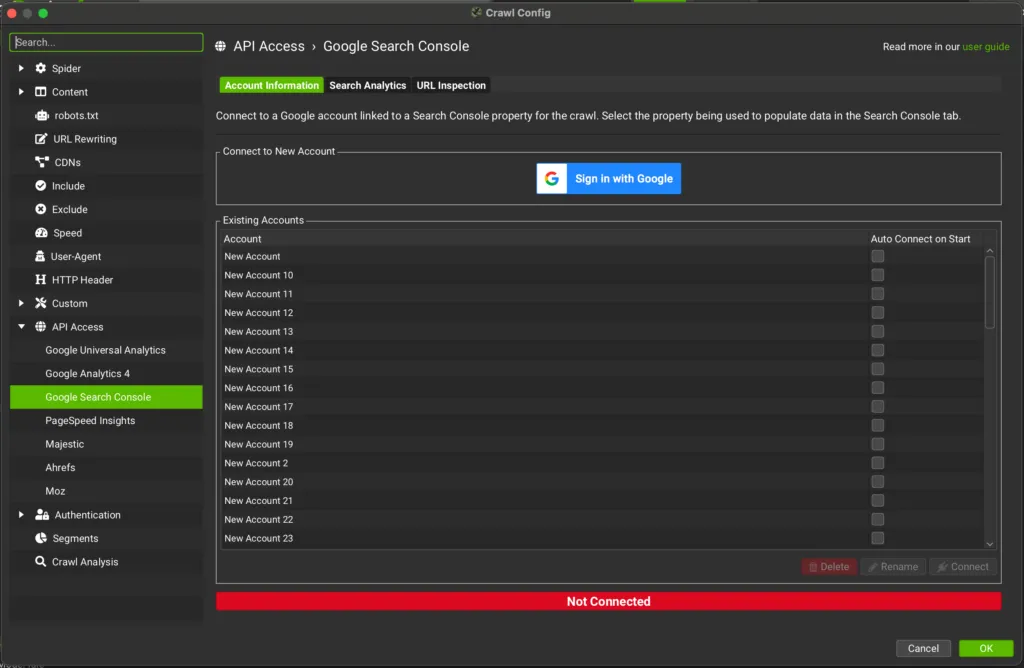The height and width of the screenshot is (668, 1024).
Task: Click the Crawl Config title bar icon
Action: [476, 12]
